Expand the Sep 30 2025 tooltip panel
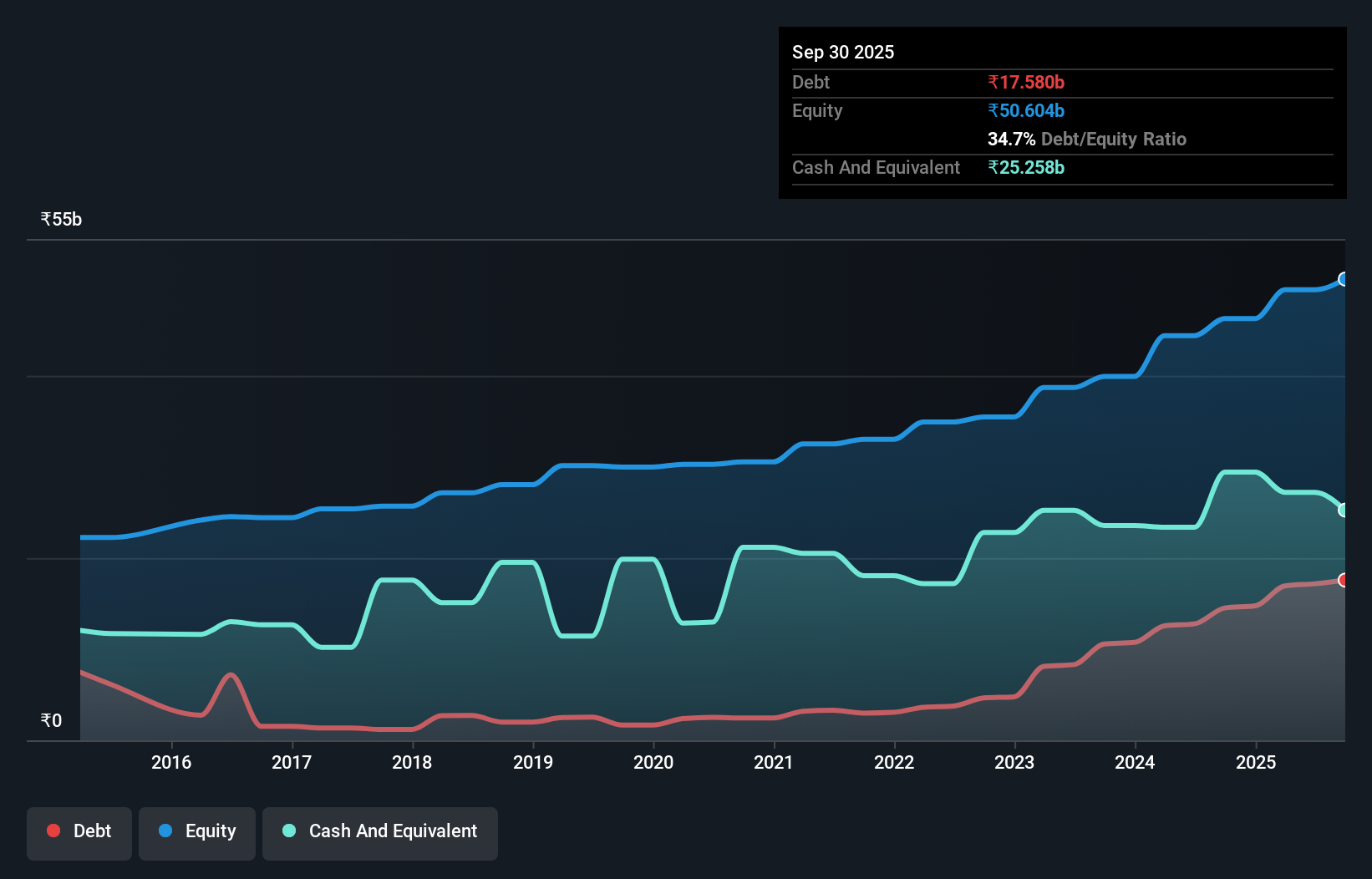Screen dimensions: 1372x879 coord(843,52)
